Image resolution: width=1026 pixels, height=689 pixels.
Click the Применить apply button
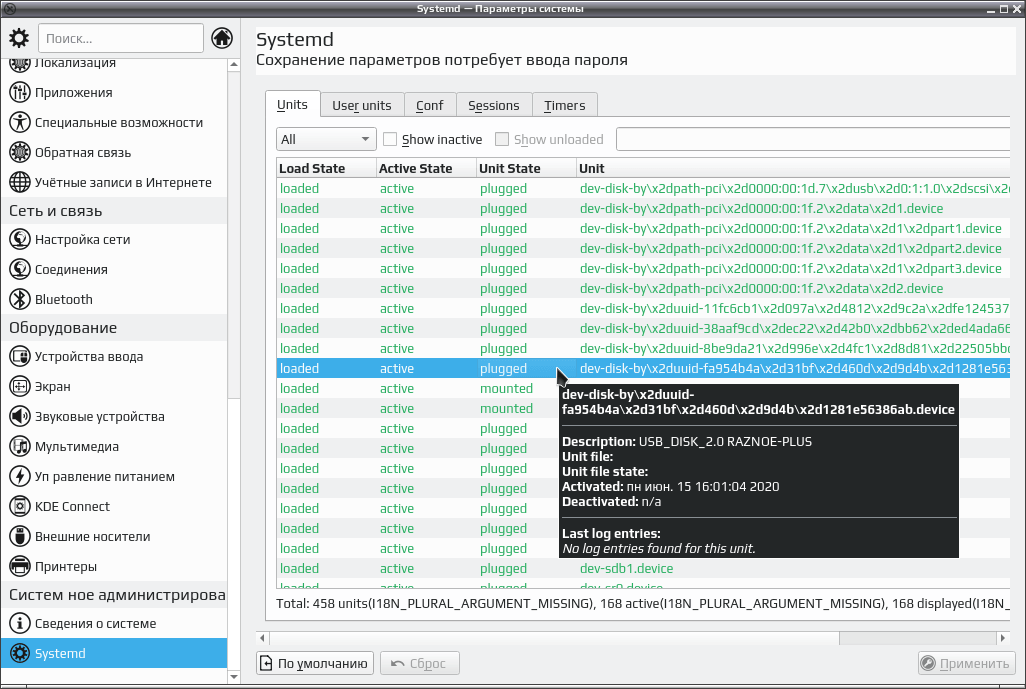point(966,663)
